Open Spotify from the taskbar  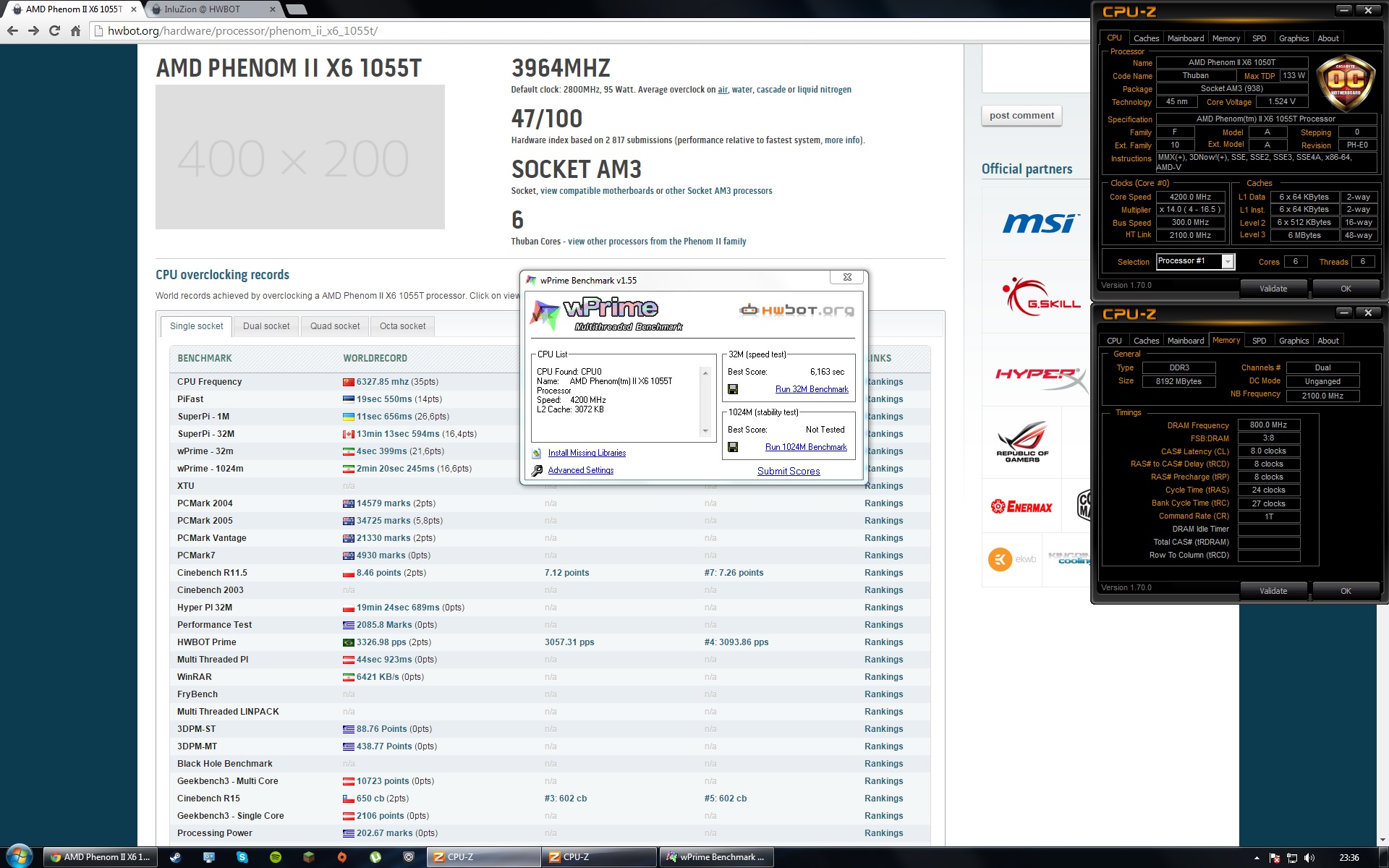click(x=275, y=857)
